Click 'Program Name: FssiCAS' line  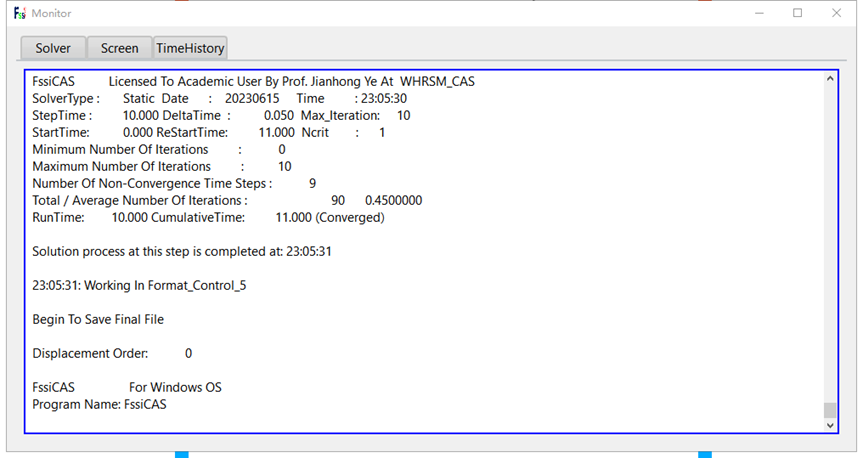(100, 405)
